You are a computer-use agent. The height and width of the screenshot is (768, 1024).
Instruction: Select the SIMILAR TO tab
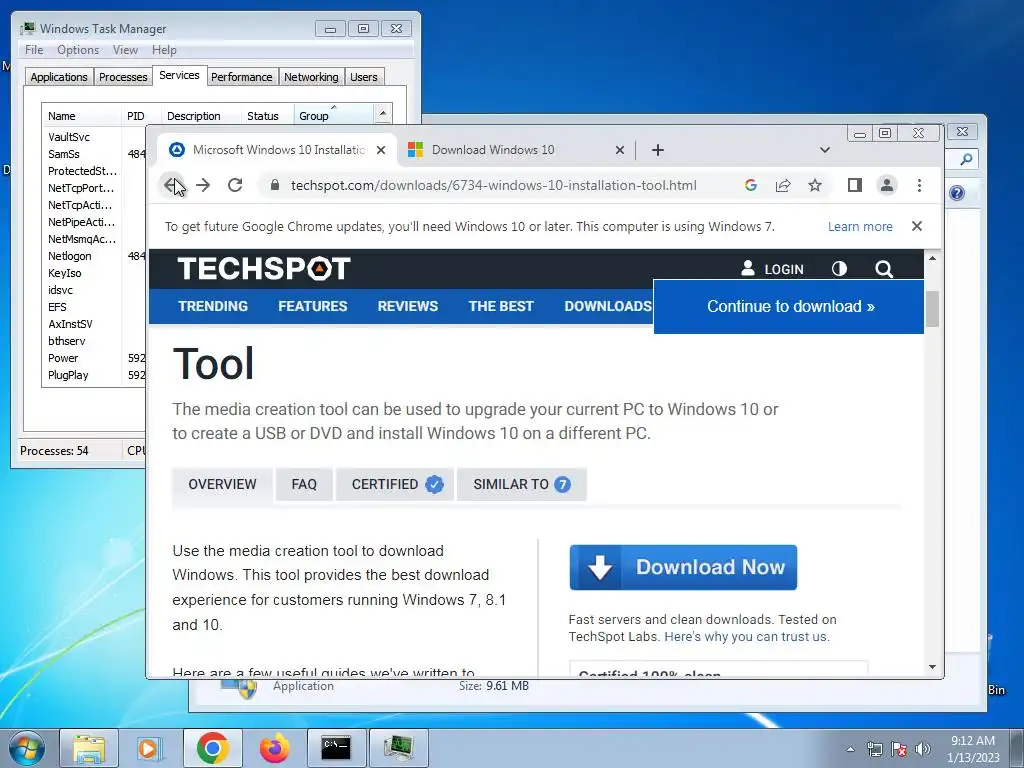[x=522, y=485]
